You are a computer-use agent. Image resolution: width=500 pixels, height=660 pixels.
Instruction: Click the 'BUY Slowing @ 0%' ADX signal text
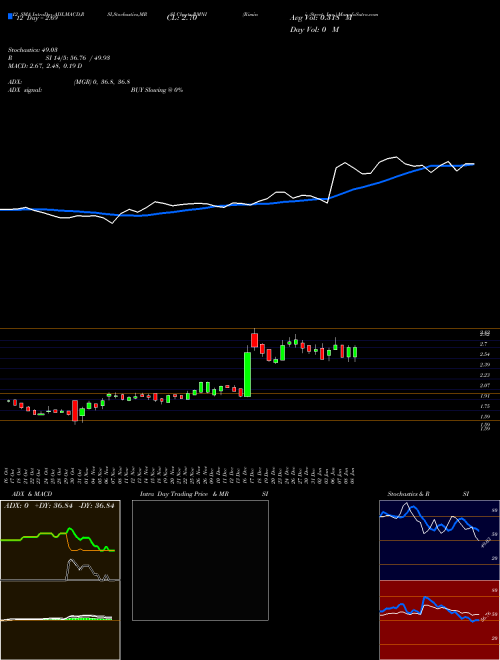[157, 90]
